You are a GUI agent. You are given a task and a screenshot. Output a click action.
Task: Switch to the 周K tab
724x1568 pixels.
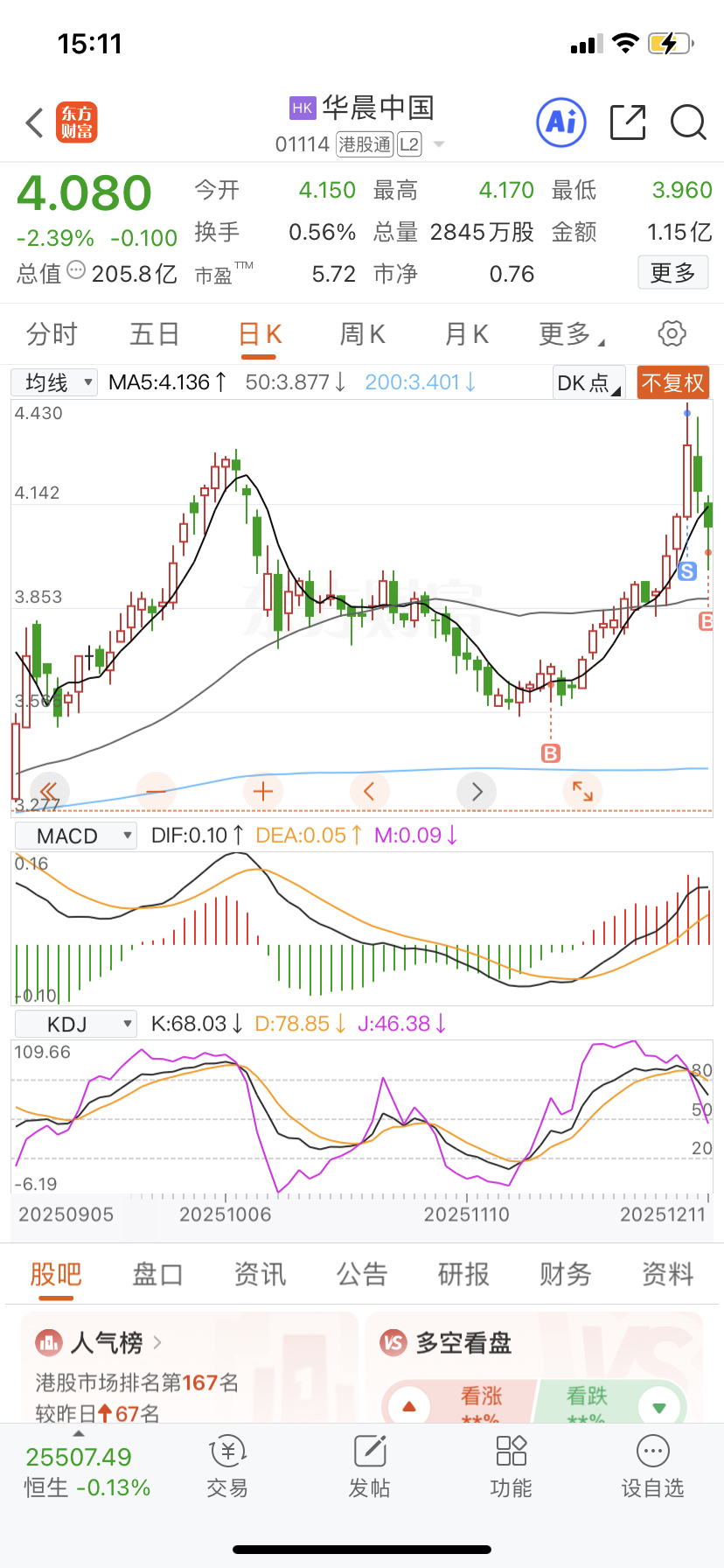(x=362, y=334)
